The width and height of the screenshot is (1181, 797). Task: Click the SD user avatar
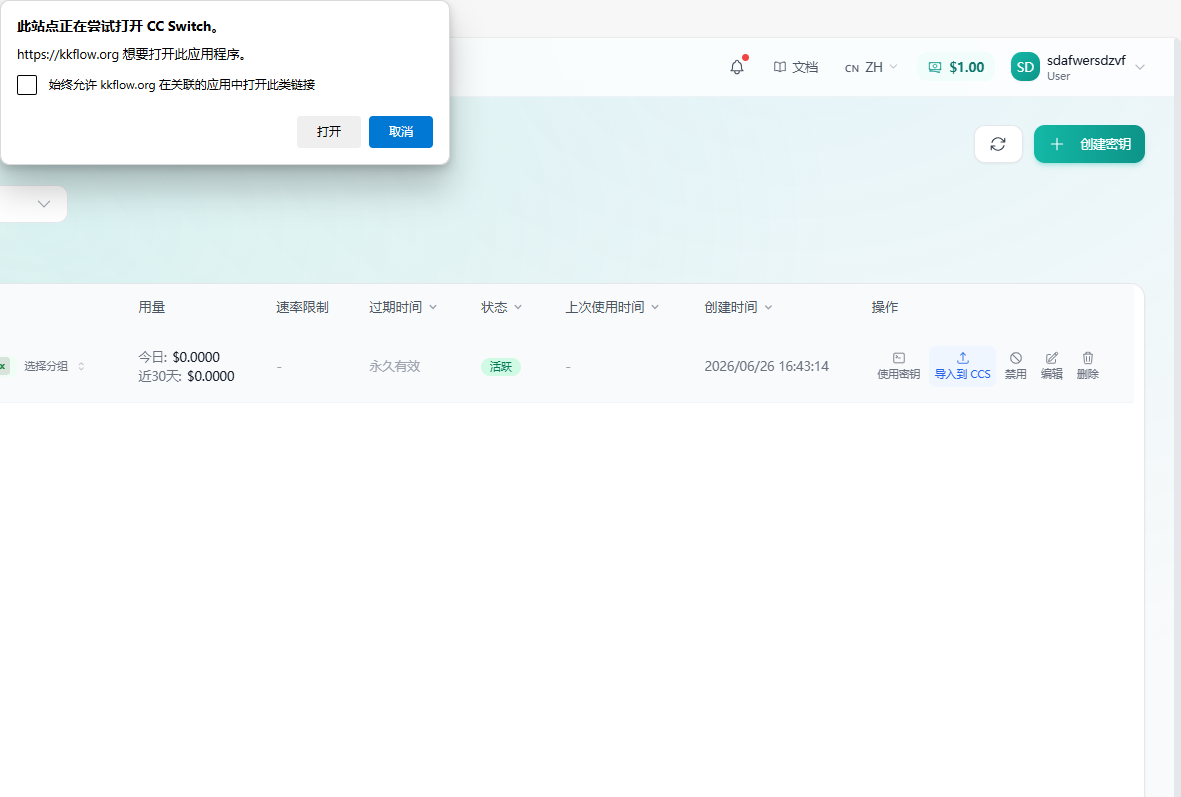pos(1025,67)
